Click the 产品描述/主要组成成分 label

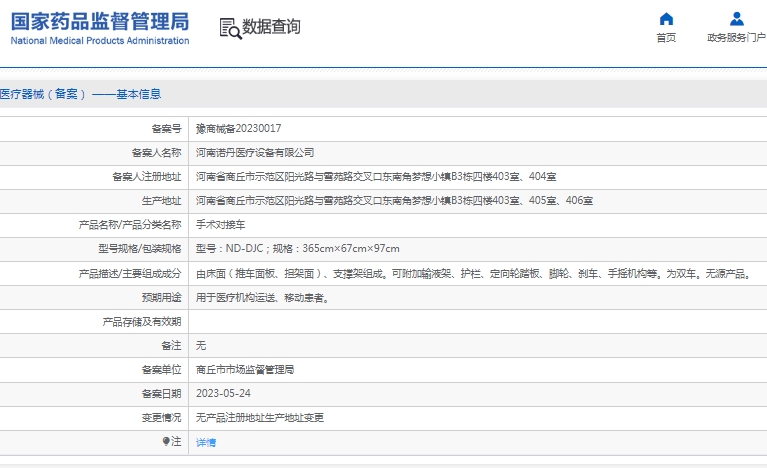(130, 273)
